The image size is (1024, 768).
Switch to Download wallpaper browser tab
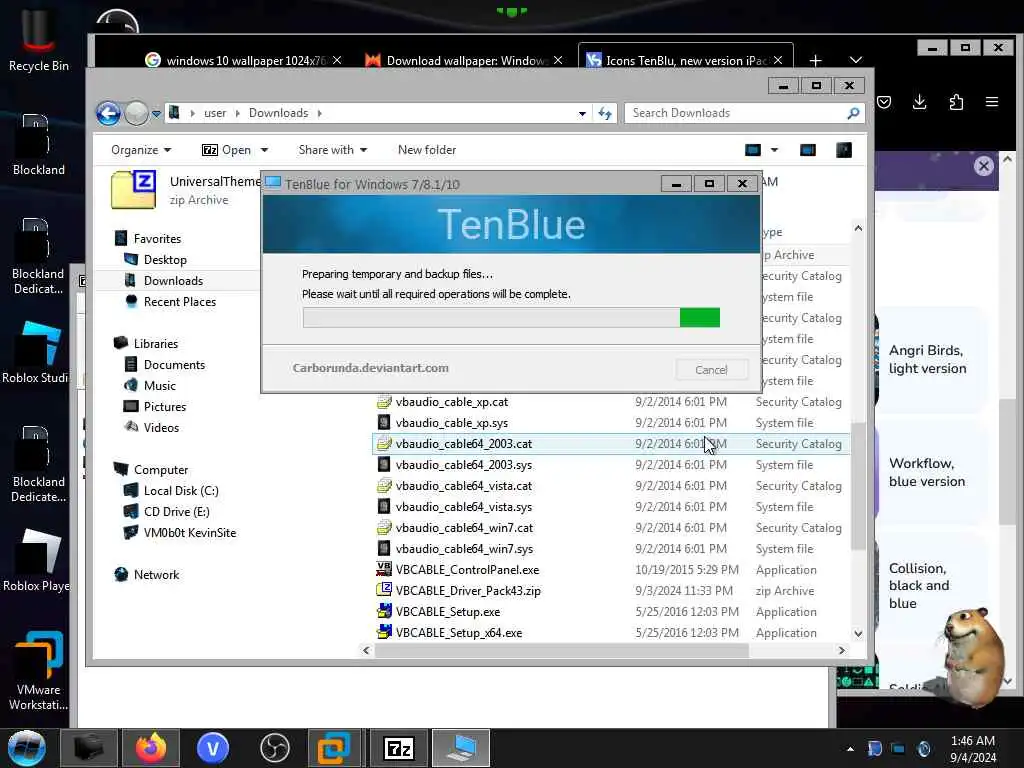pos(463,61)
